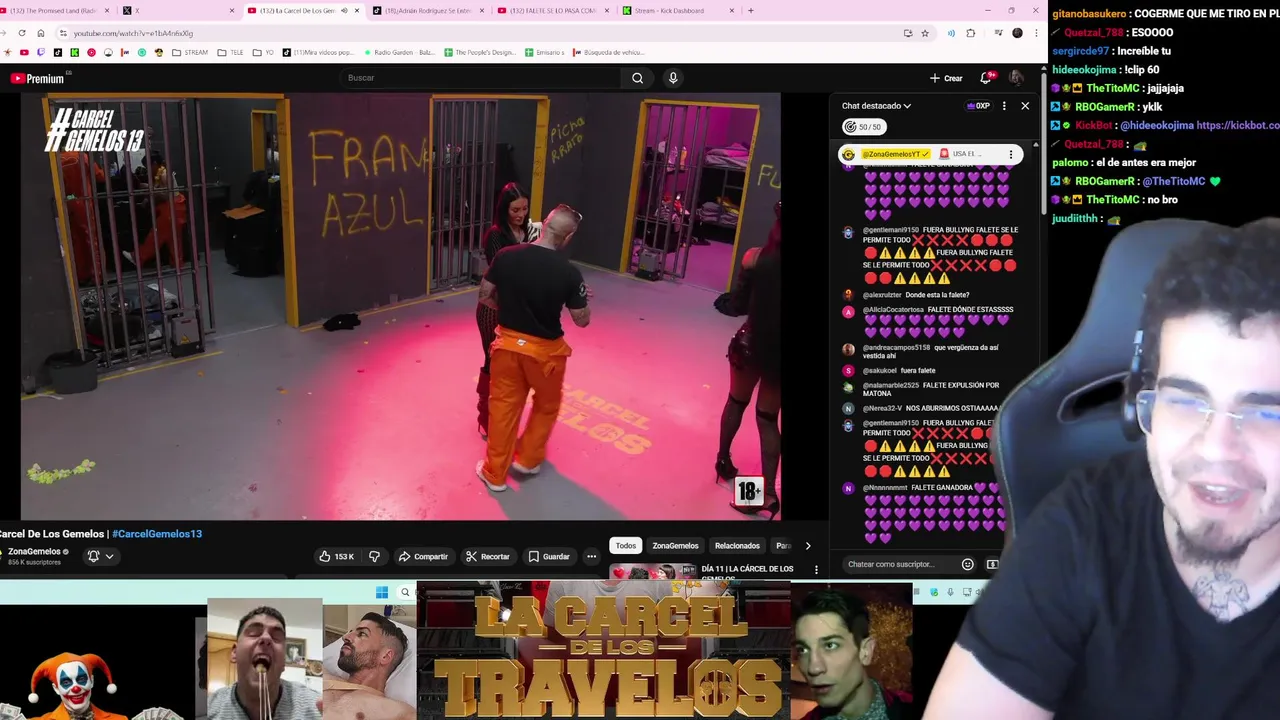Click the video player to pause
This screenshot has width=1280, height=720.
(x=401, y=307)
